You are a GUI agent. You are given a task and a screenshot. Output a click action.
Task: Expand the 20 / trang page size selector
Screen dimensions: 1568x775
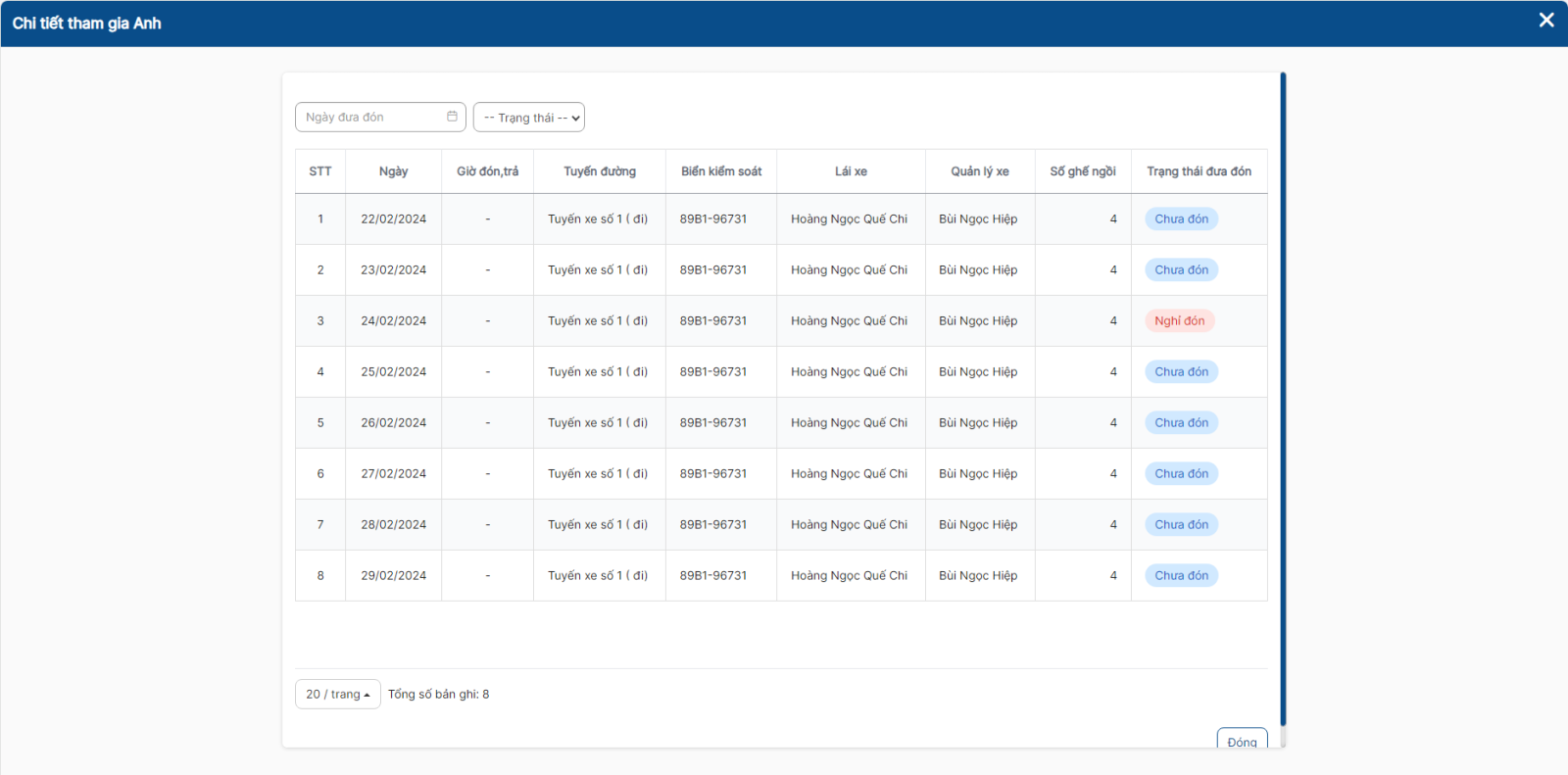(x=337, y=694)
